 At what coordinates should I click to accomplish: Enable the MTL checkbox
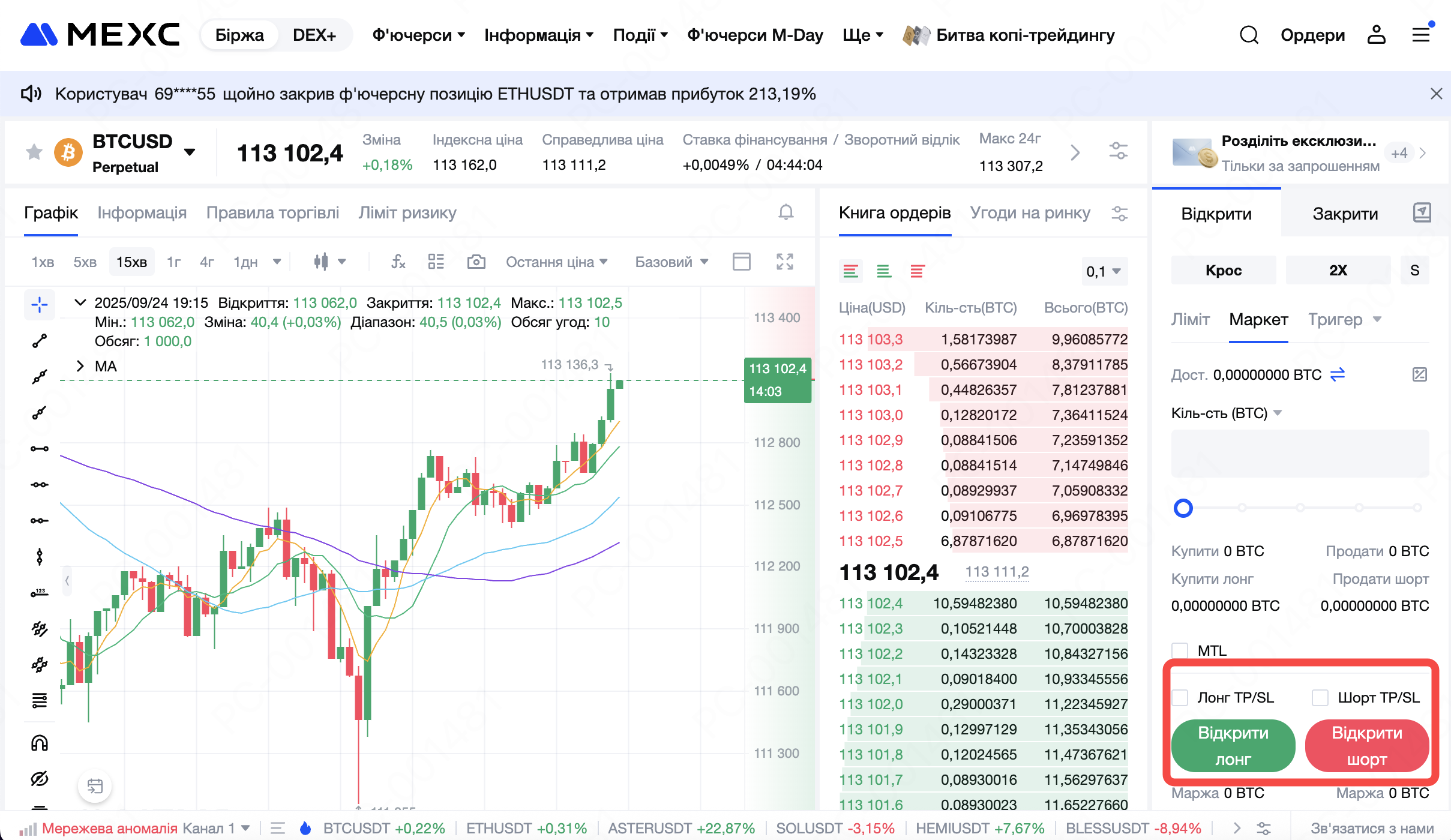click(x=1180, y=650)
